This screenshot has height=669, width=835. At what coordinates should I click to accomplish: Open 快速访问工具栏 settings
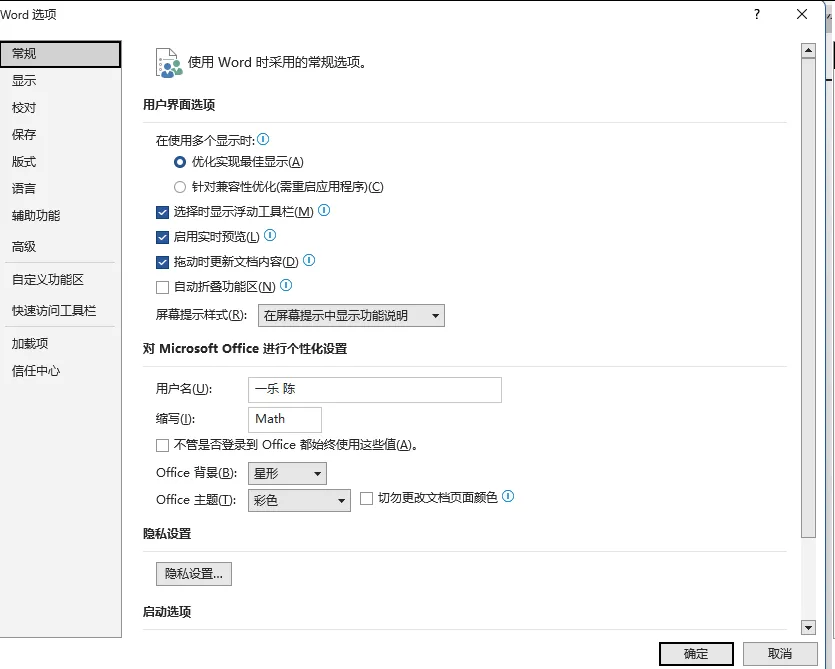60,311
